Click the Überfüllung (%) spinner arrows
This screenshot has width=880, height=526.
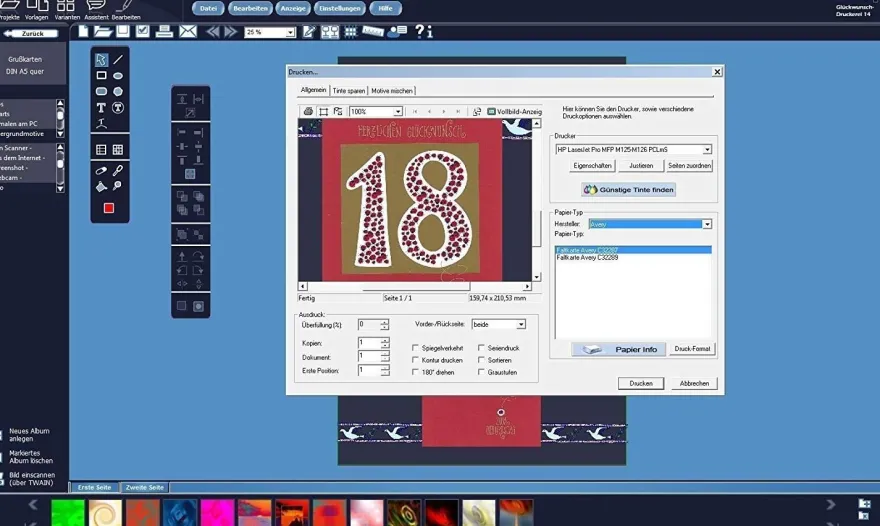(x=384, y=325)
